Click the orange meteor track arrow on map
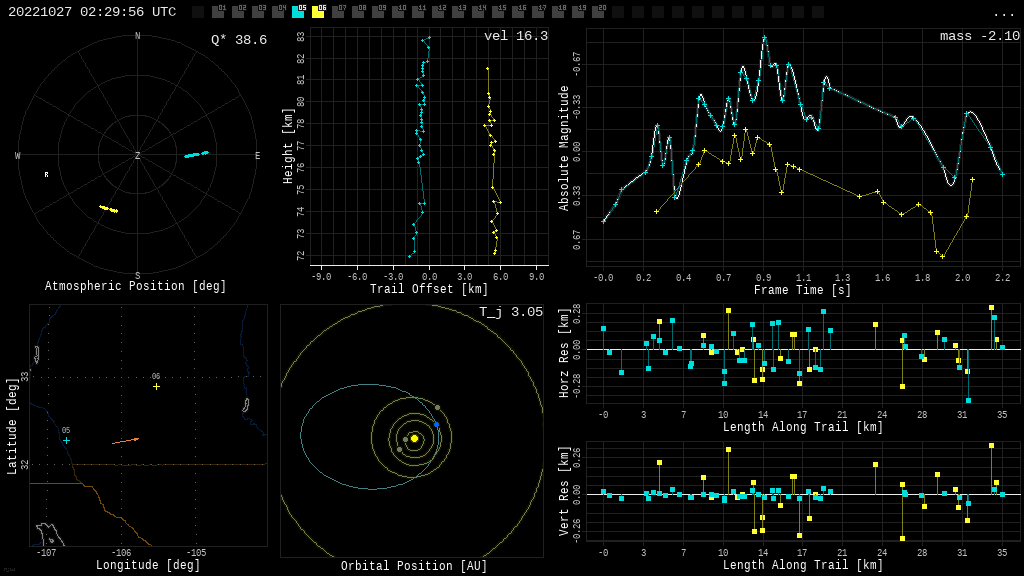 point(125,440)
